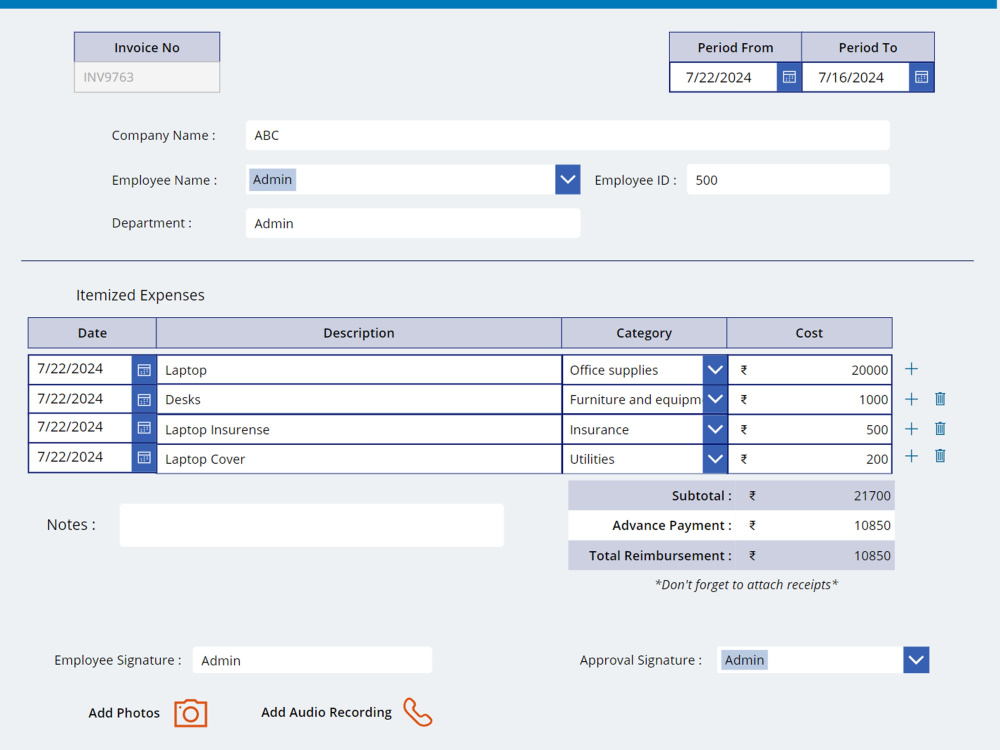The width and height of the screenshot is (1000, 750).
Task: Click the Company Name field containing ABC
Action: point(568,135)
